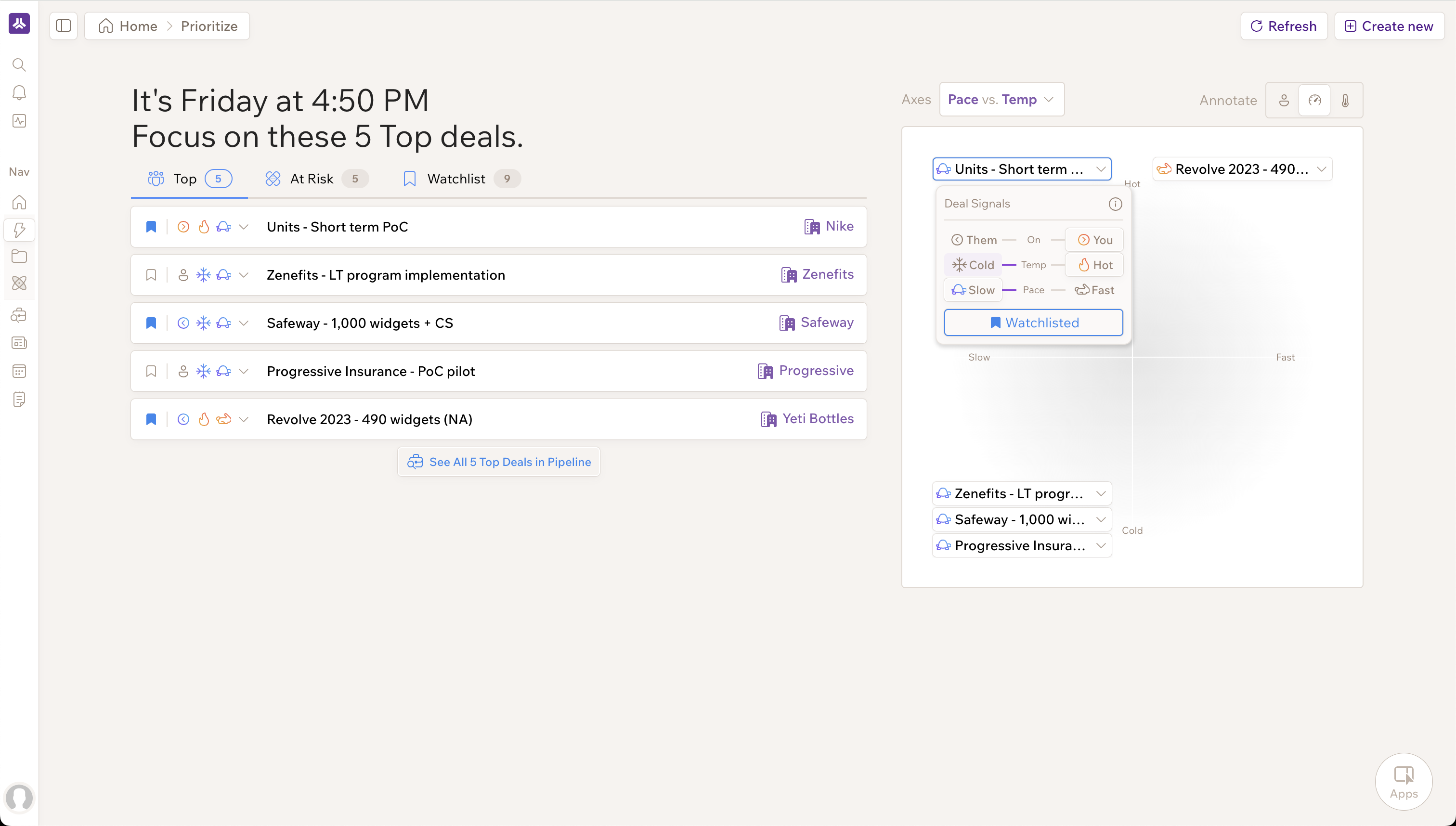Select the speedometer annotate icon
1456x826 pixels.
coord(1314,101)
